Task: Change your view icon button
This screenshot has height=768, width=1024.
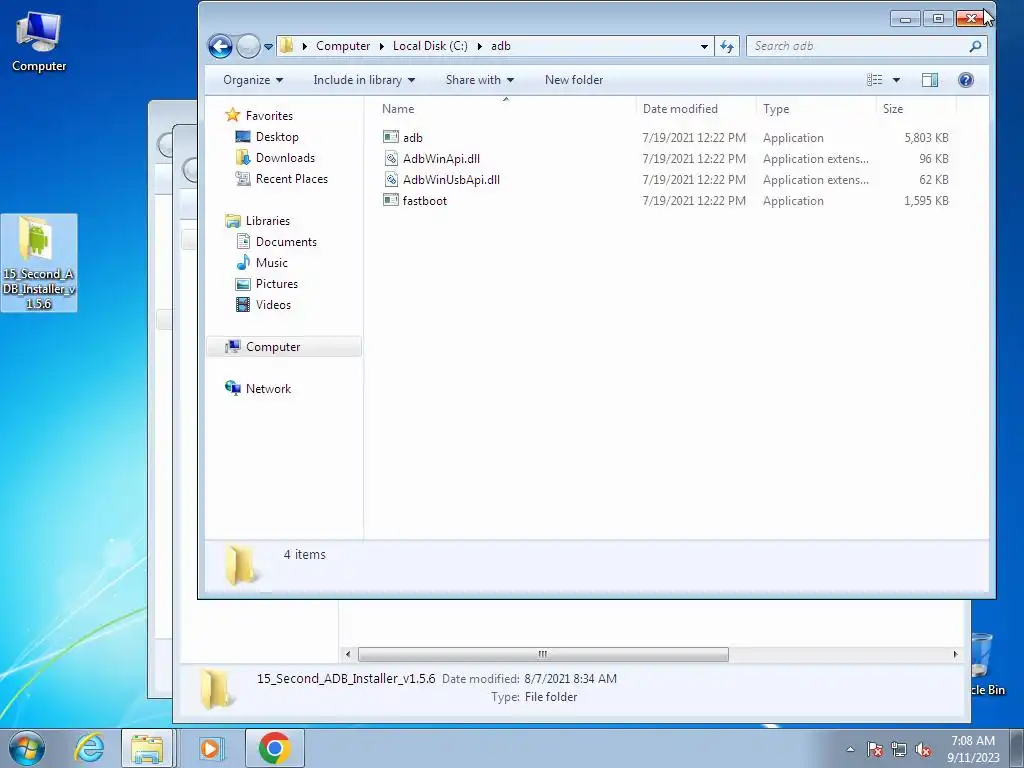Action: pyautogui.click(x=874, y=80)
